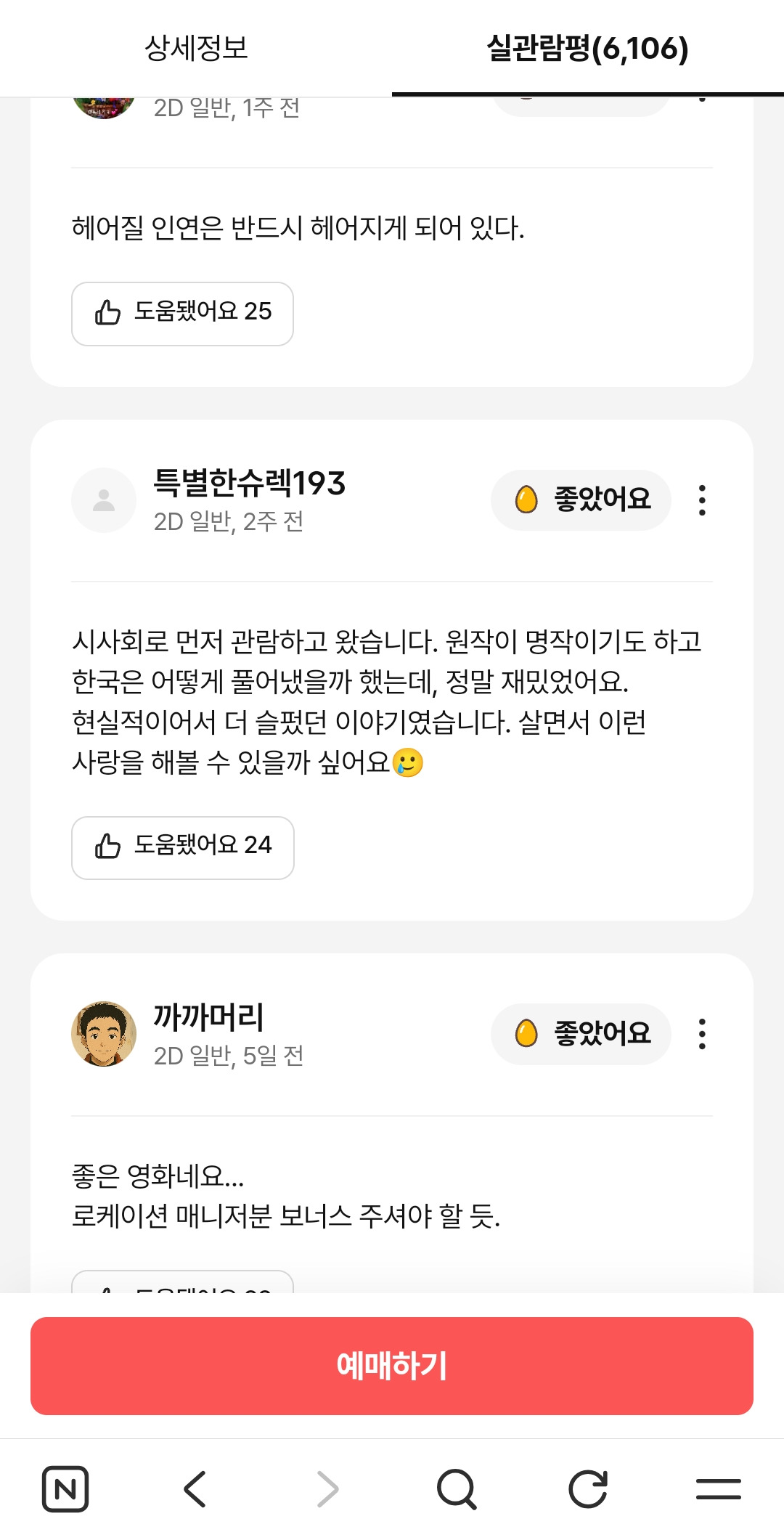Toggle 도움됐어요 25 helpful button
The image size is (784, 1540).
pos(182,314)
